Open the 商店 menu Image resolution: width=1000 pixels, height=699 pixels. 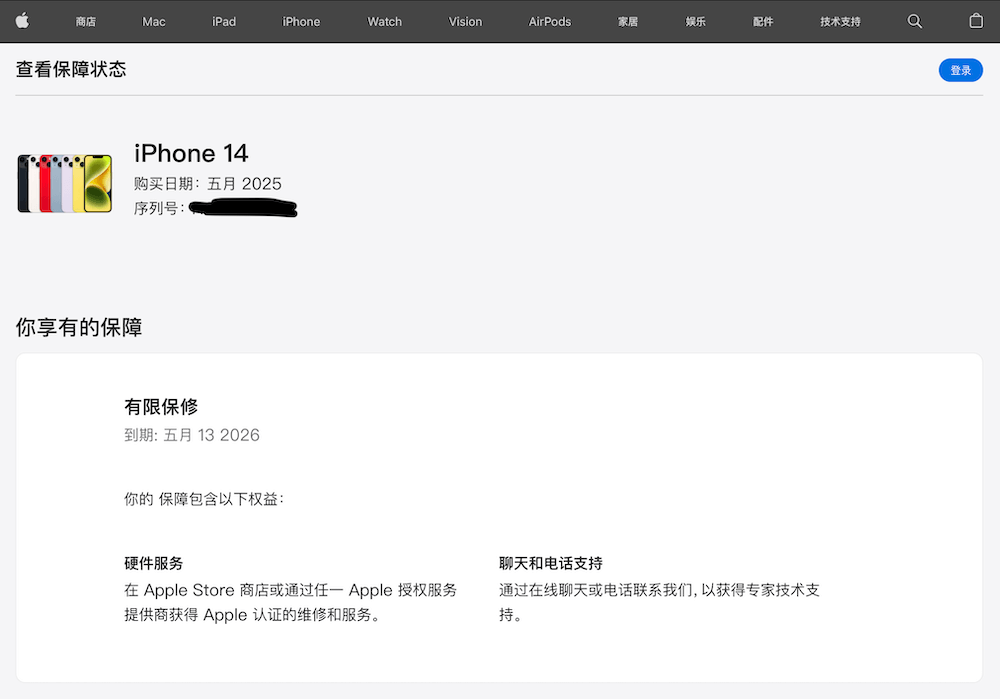pyautogui.click(x=85, y=22)
